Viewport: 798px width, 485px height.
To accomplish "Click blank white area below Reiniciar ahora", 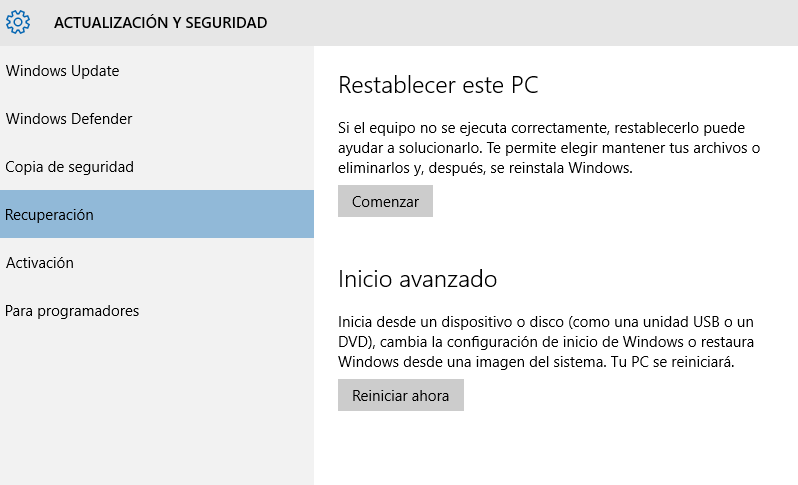I will [555, 445].
